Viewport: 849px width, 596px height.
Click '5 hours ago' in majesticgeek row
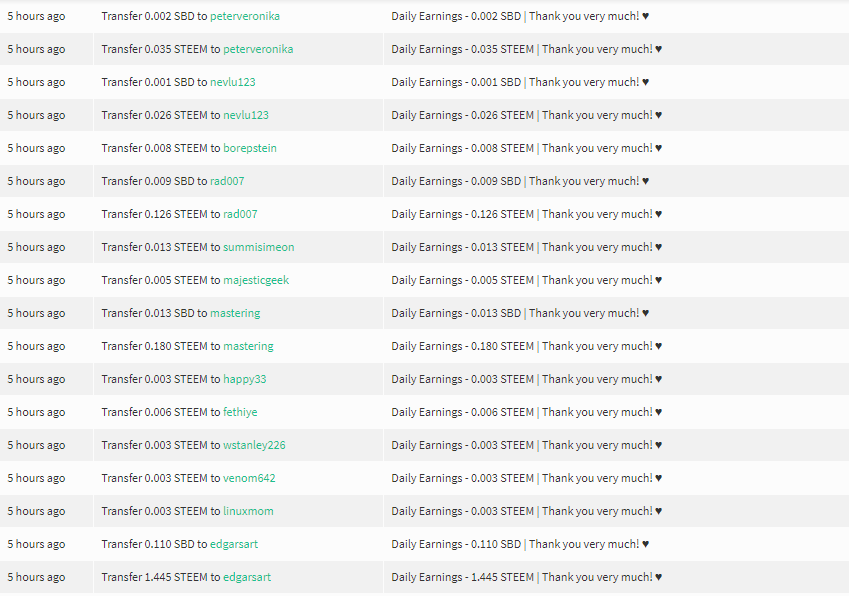pos(36,280)
